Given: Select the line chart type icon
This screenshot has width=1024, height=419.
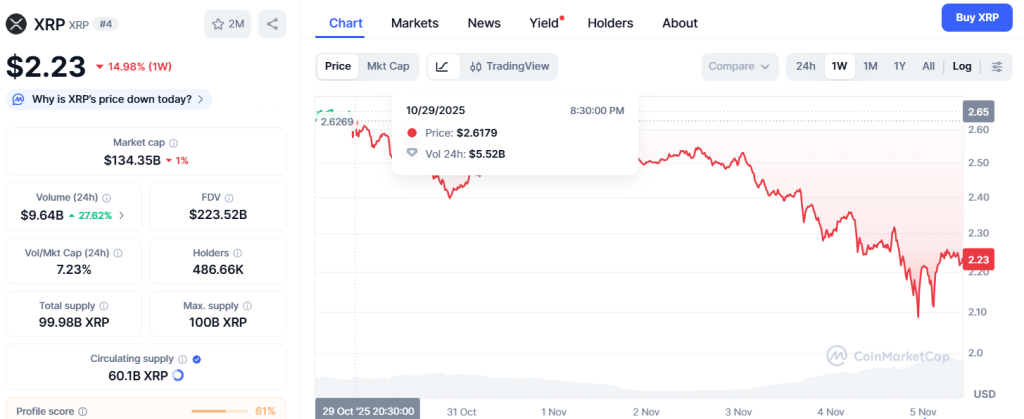Looking at the screenshot, I should pyautogui.click(x=443, y=66).
